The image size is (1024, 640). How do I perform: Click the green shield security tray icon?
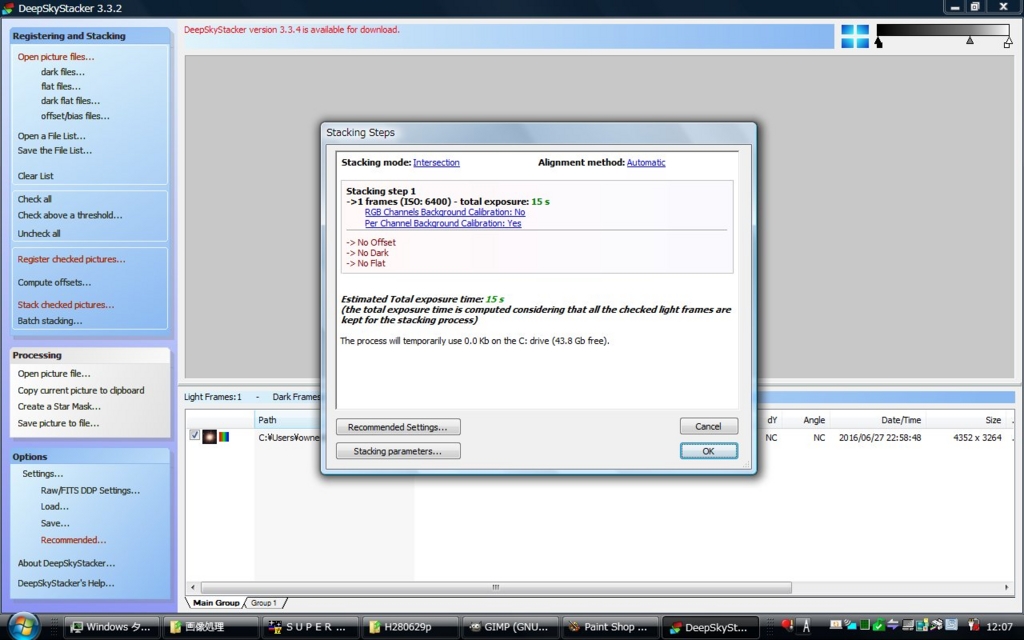point(879,626)
